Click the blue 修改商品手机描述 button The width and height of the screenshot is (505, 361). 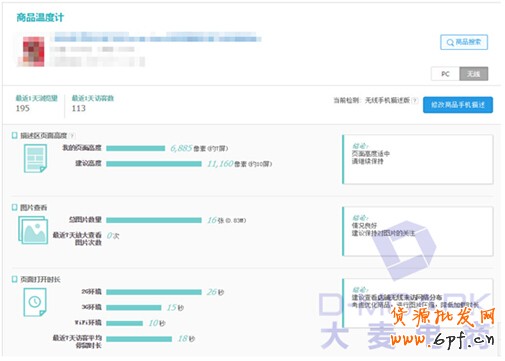(x=458, y=105)
